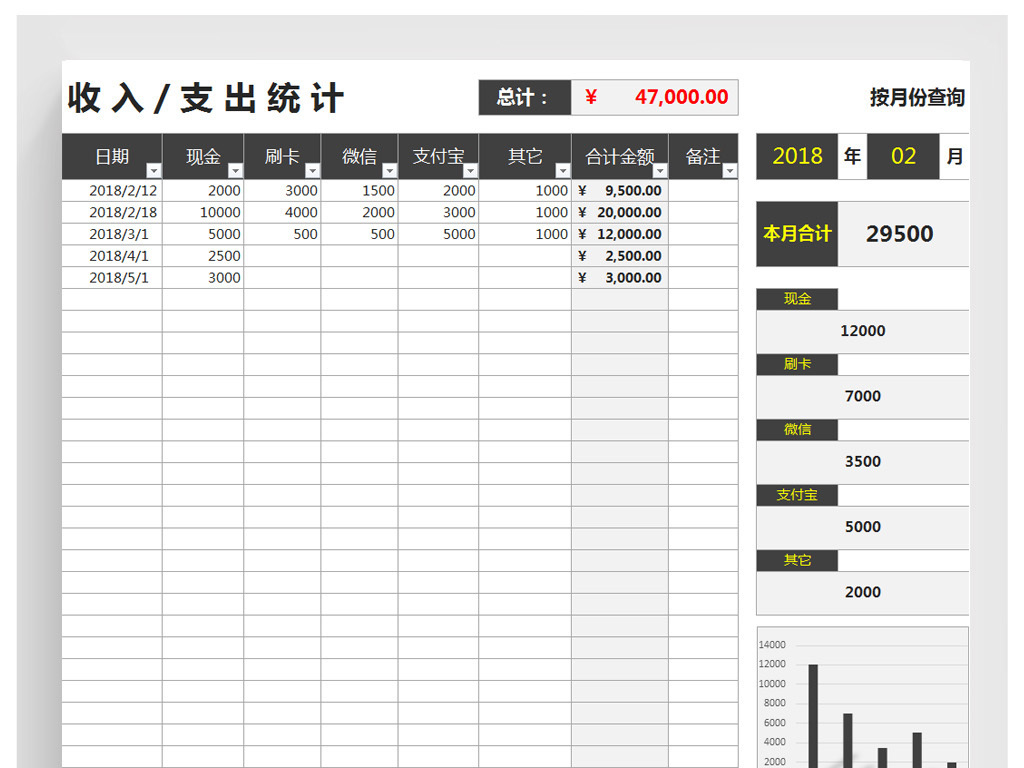Select the 收入/支出统计 title
The image size is (1024, 768).
[x=206, y=99]
